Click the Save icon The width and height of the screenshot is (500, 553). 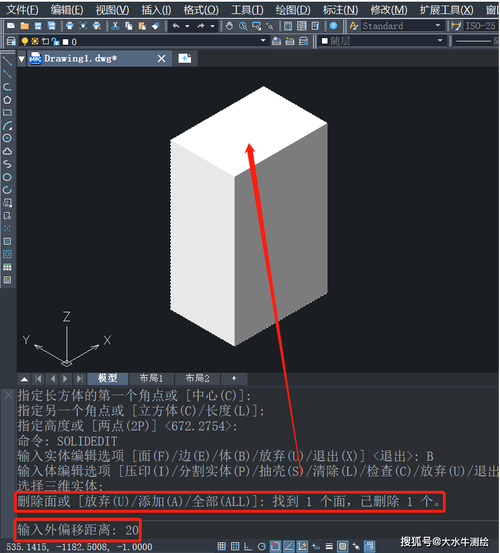(38, 26)
